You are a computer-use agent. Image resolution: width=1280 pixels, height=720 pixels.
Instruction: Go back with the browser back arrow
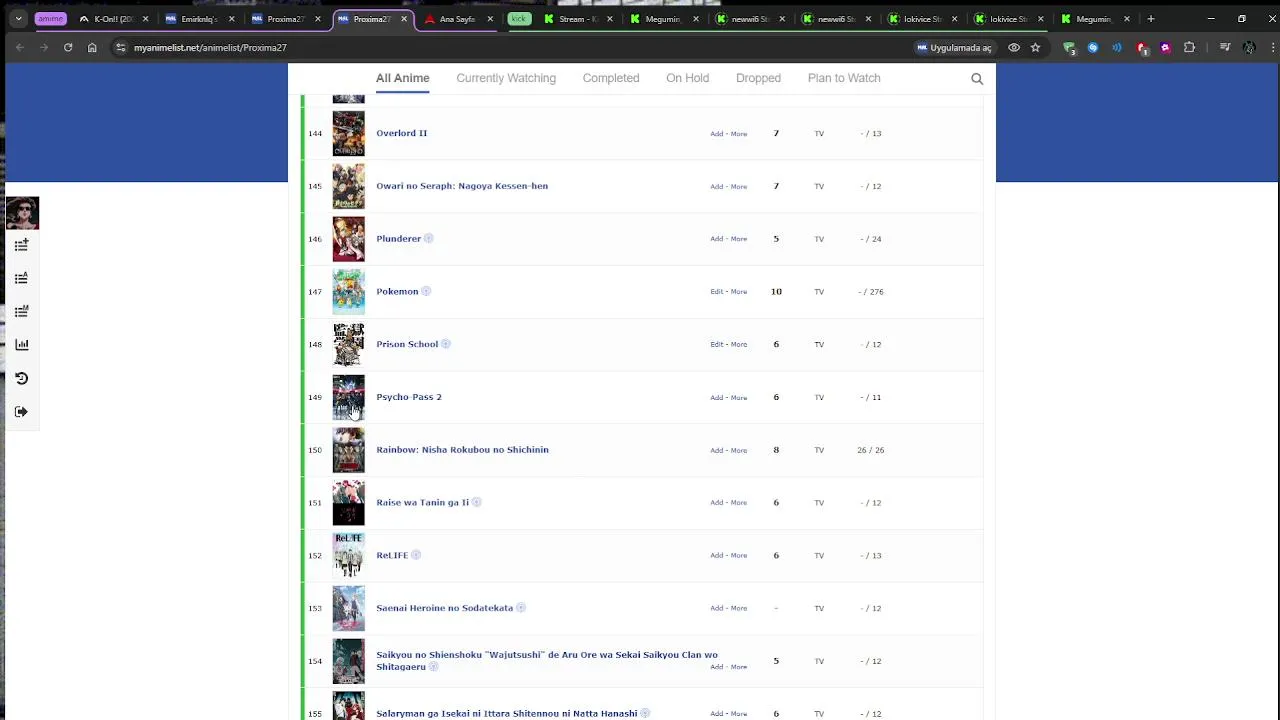19,47
